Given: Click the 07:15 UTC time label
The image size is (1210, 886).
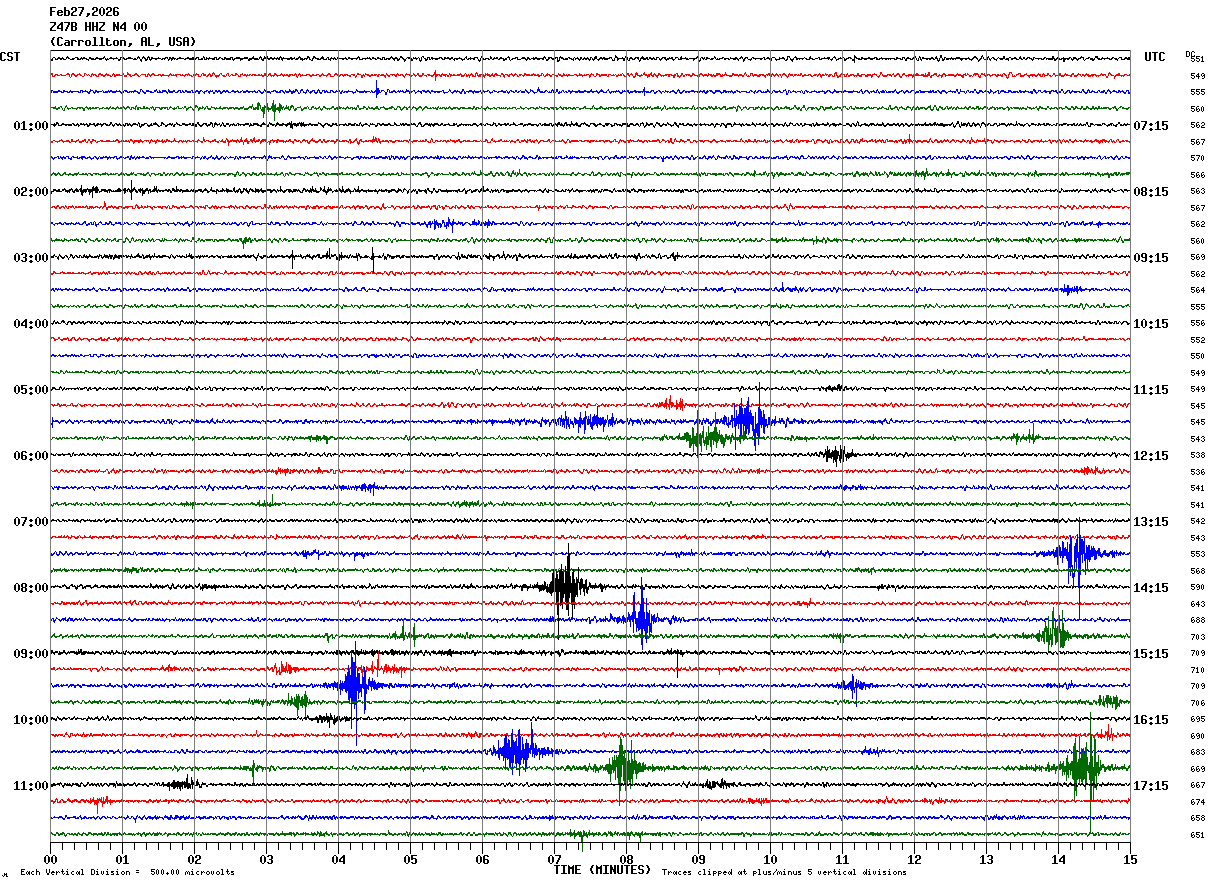Looking at the screenshot, I should (x=1151, y=126).
